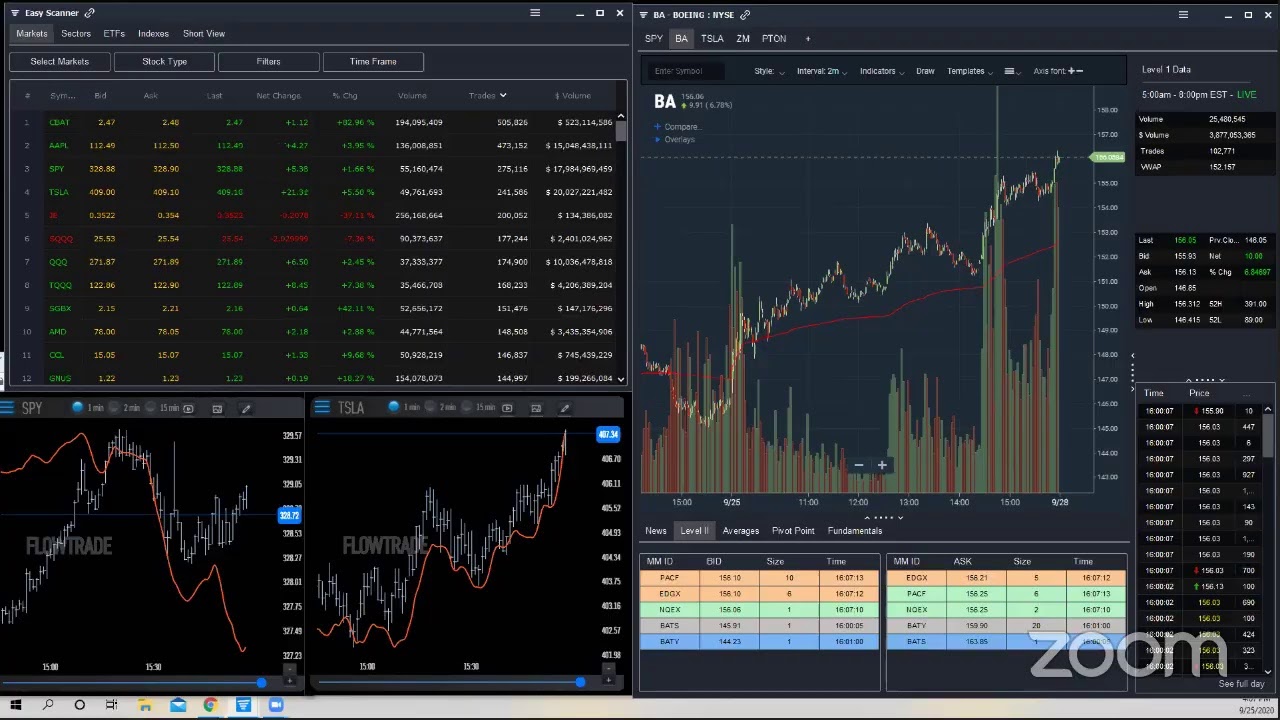This screenshot has height=720, width=1280.
Task: Click the TSLA chart image snapshot icon
Action: pos(536,408)
